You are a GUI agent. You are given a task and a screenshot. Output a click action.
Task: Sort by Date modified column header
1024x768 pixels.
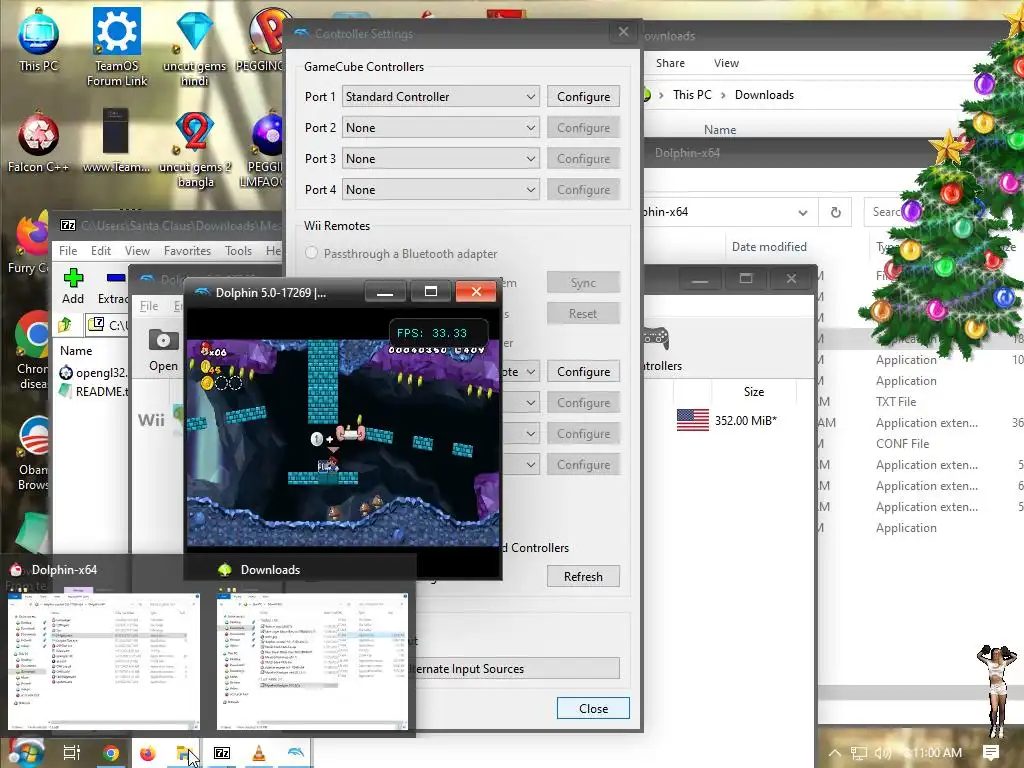coord(769,247)
